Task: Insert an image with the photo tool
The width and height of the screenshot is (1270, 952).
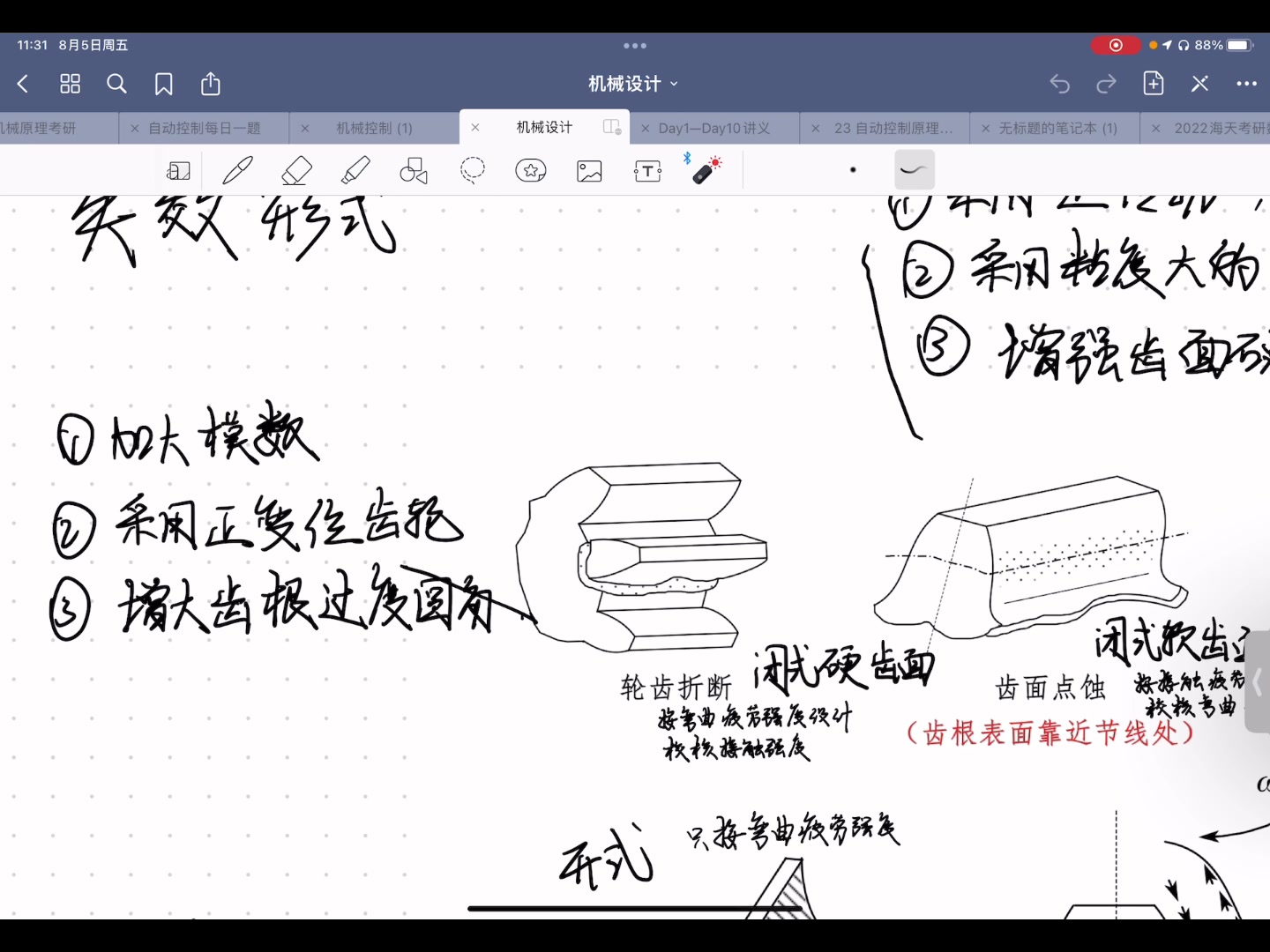Action: (x=589, y=169)
